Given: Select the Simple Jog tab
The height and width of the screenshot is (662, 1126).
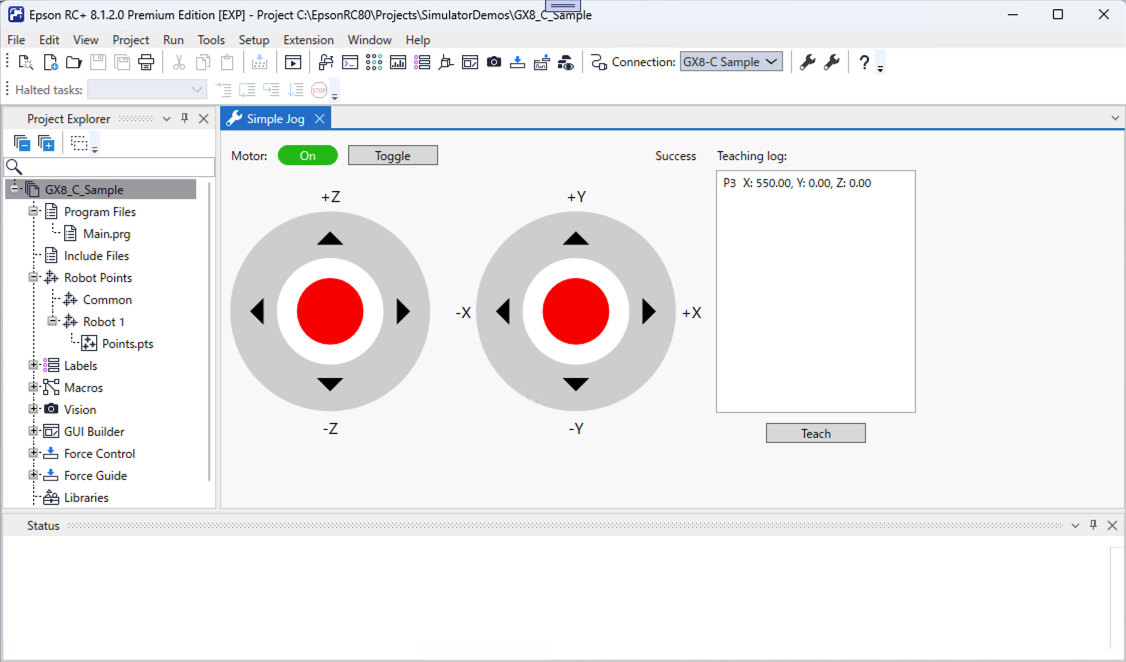Looking at the screenshot, I should [x=275, y=119].
